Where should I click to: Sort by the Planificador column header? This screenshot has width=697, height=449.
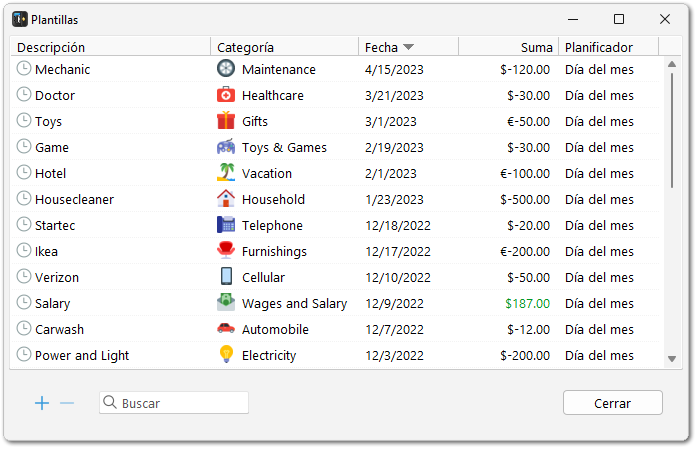point(608,47)
